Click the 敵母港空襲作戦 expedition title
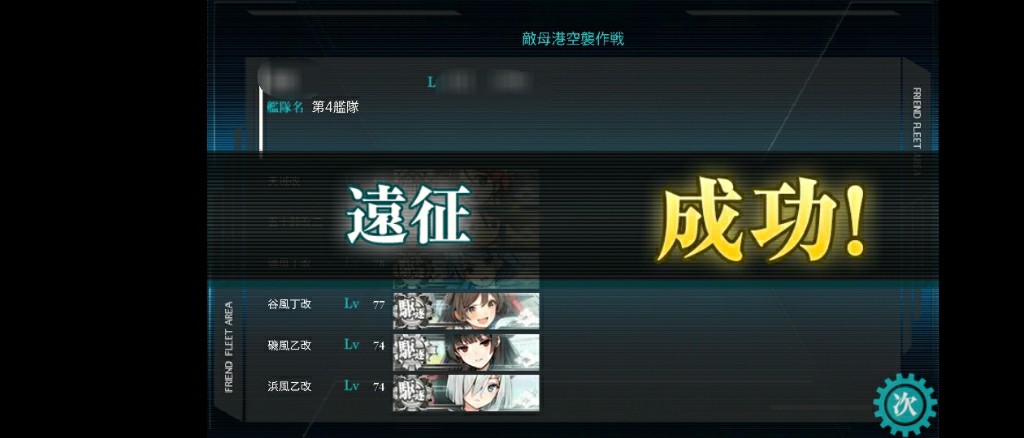This screenshot has width=1024, height=438. [x=573, y=39]
